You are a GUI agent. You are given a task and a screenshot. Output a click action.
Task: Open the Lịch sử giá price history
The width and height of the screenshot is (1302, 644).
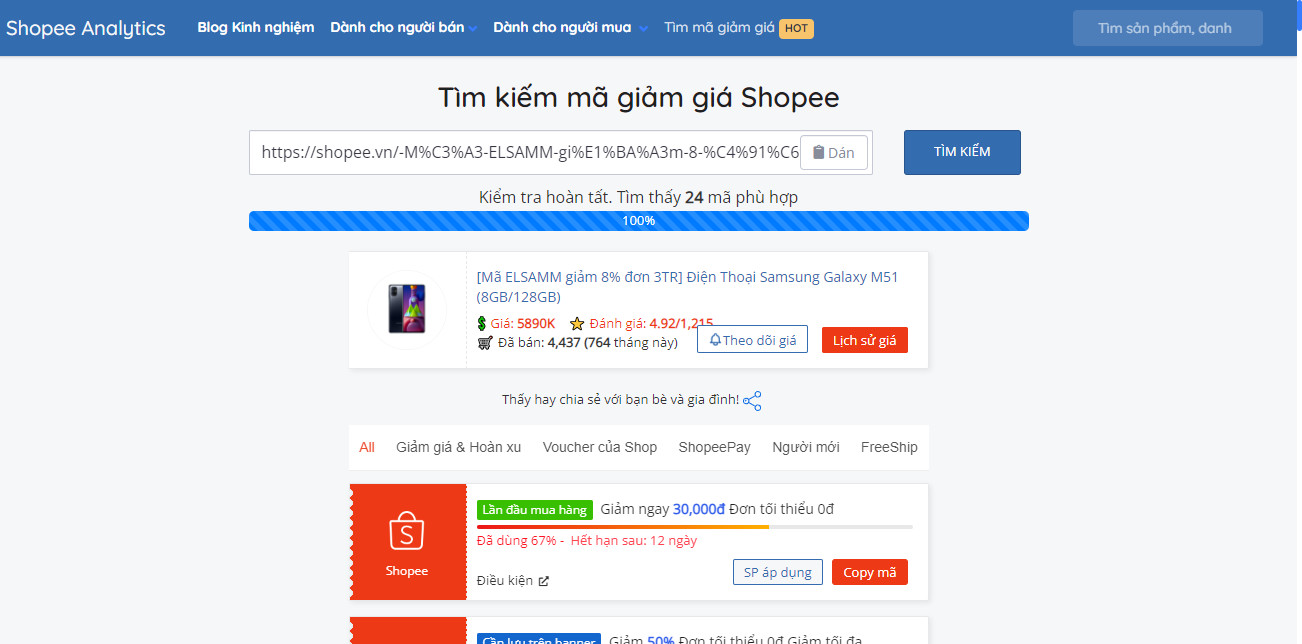pos(865,340)
